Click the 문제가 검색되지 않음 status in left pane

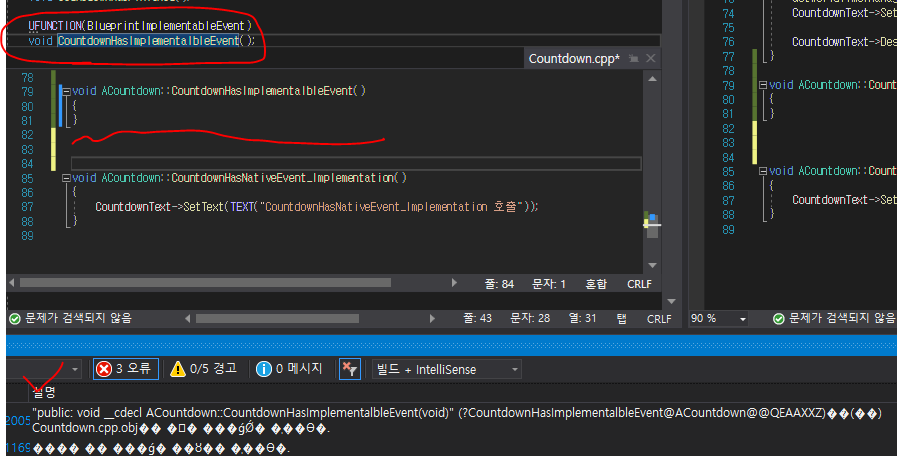click(71, 318)
